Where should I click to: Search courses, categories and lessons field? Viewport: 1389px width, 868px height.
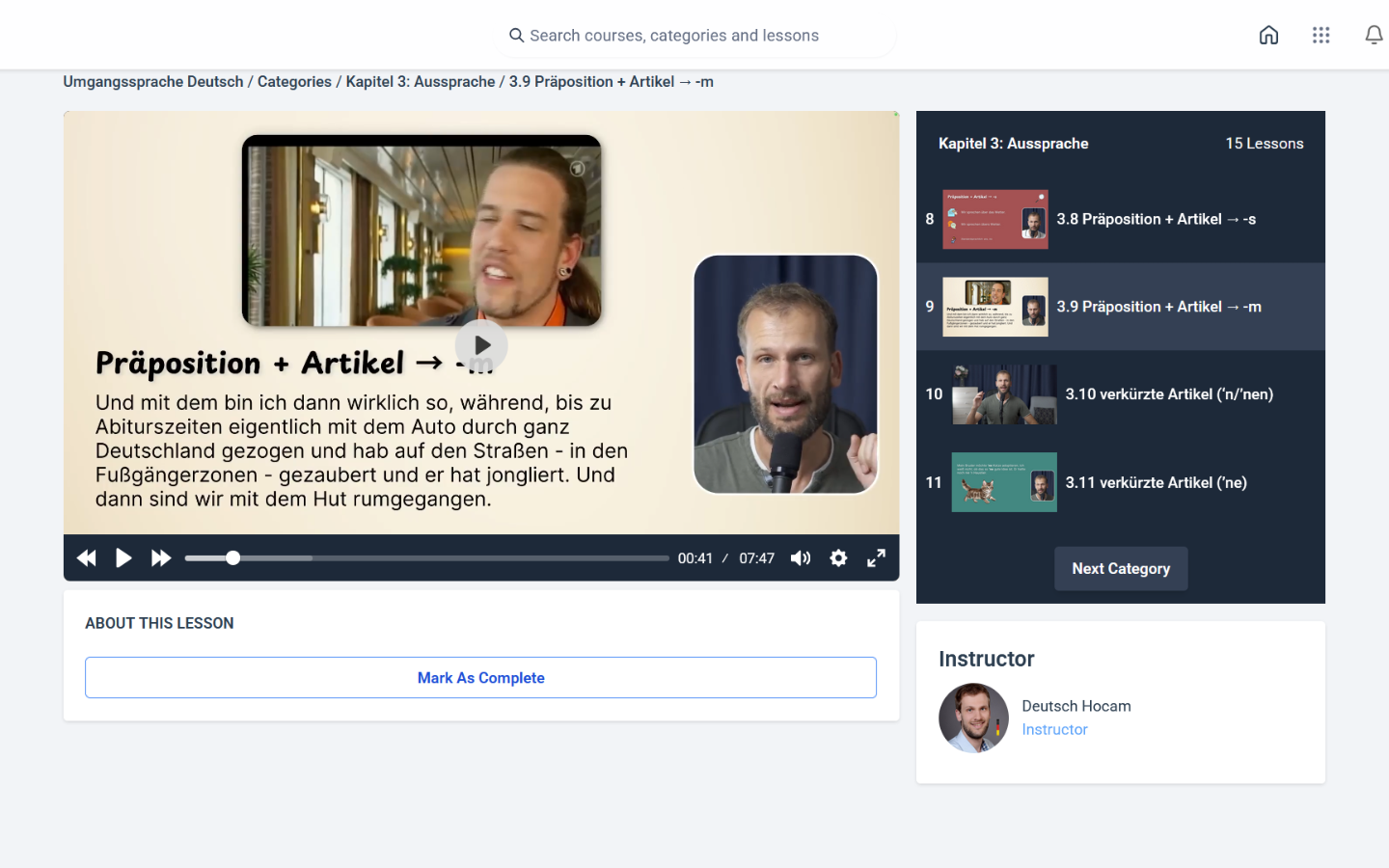click(694, 36)
